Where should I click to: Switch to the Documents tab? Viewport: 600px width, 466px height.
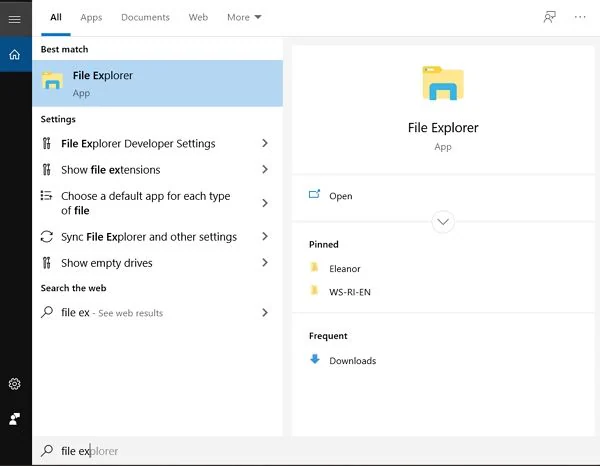(x=145, y=17)
